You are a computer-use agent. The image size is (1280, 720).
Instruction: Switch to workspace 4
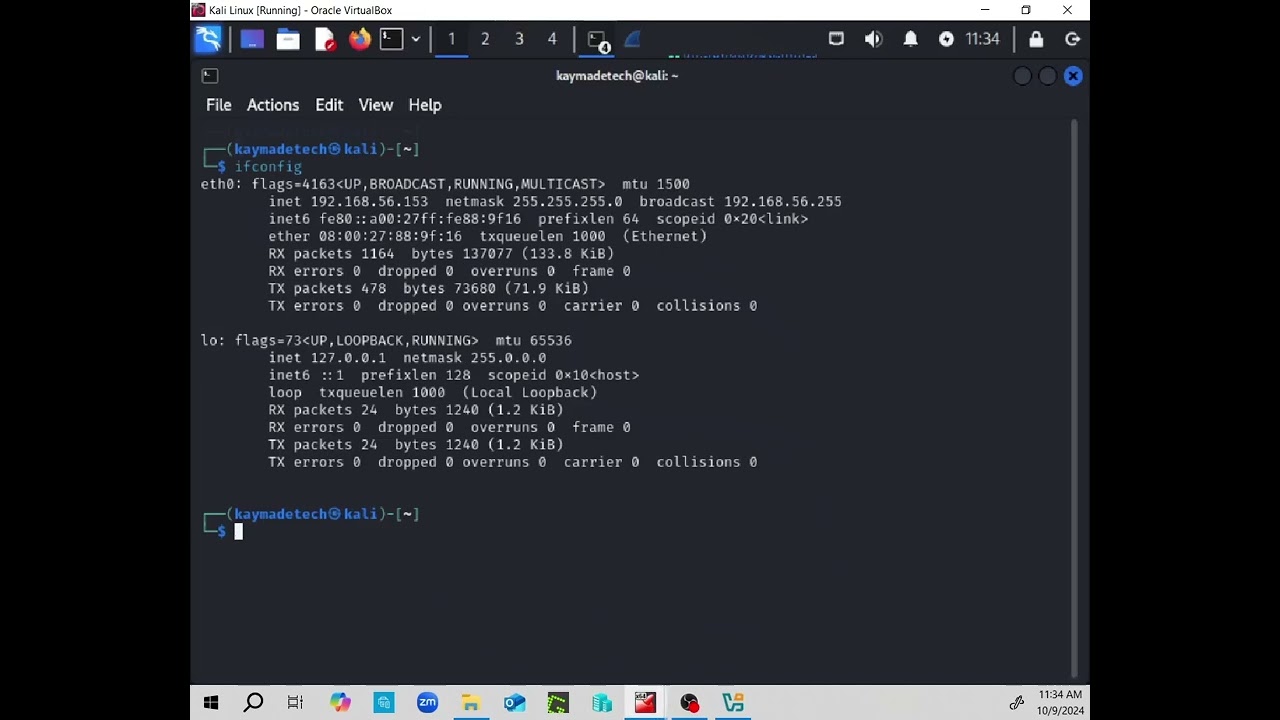coord(552,39)
